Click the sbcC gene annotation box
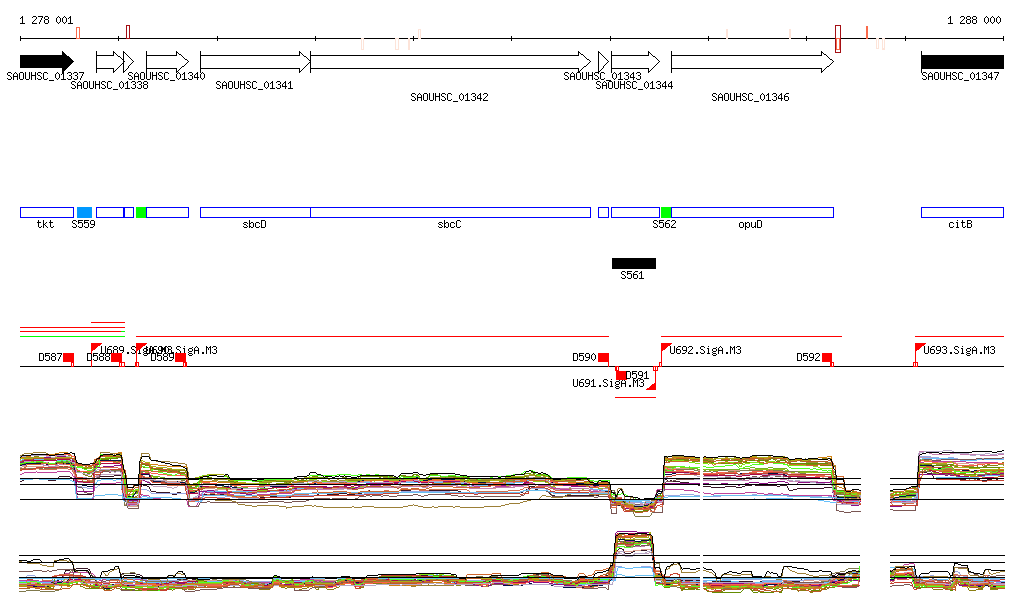 (x=450, y=213)
